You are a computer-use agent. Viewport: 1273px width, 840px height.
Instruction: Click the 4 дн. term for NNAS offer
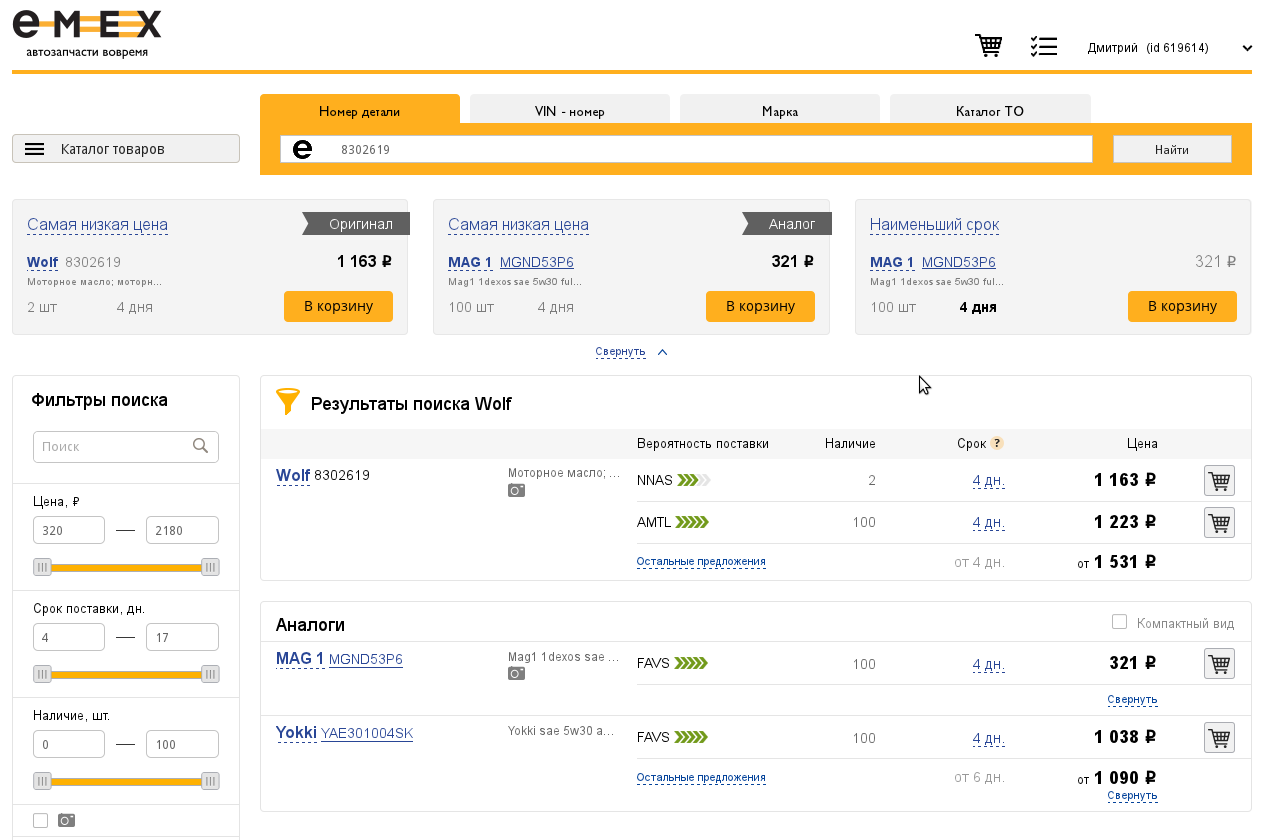point(988,481)
